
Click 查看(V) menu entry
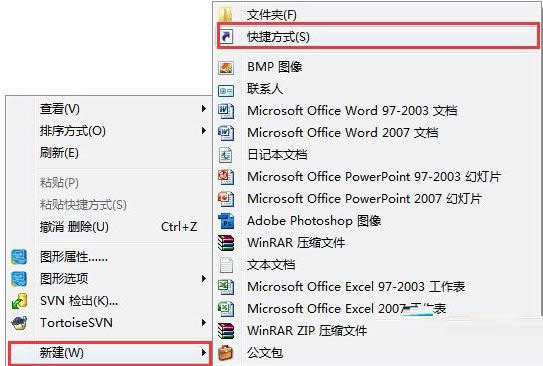[x=60, y=109]
